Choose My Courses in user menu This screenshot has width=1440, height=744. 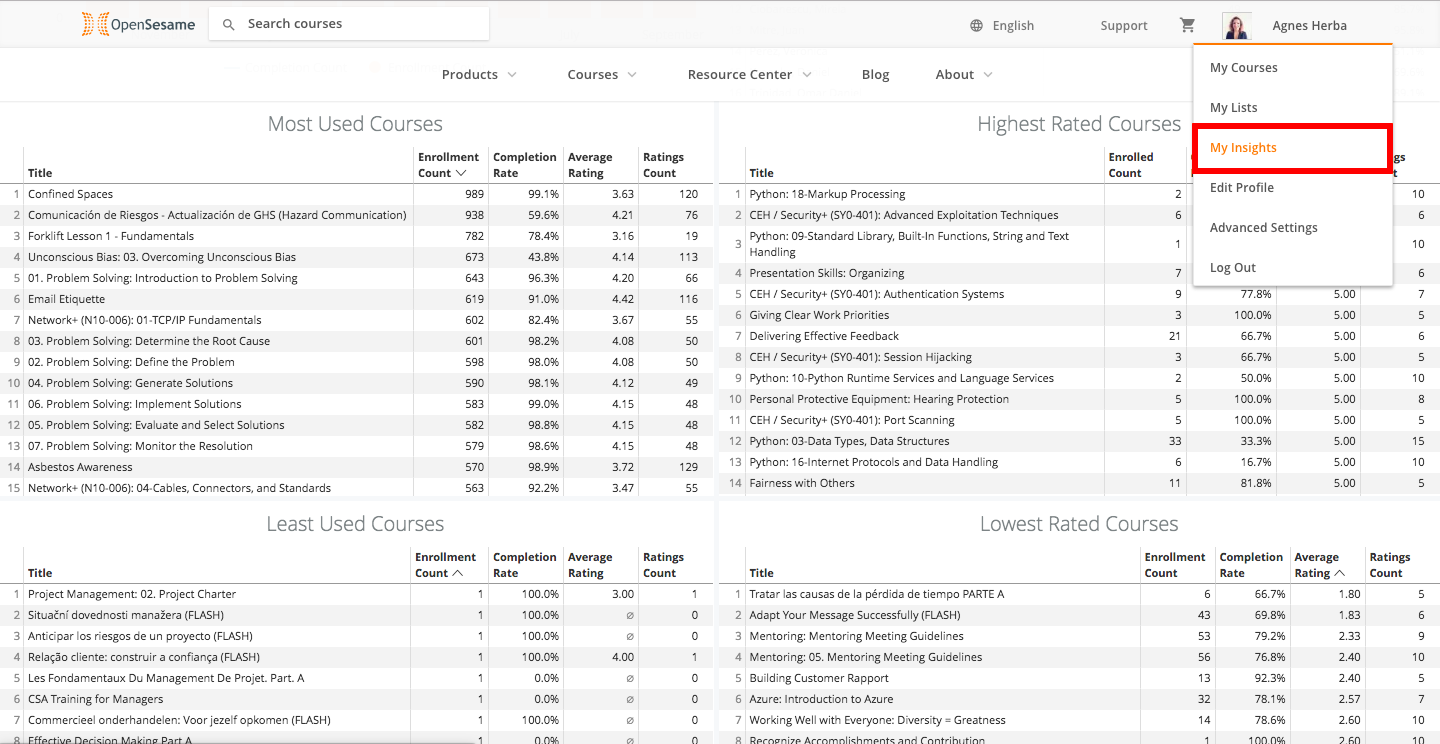[x=1243, y=68]
